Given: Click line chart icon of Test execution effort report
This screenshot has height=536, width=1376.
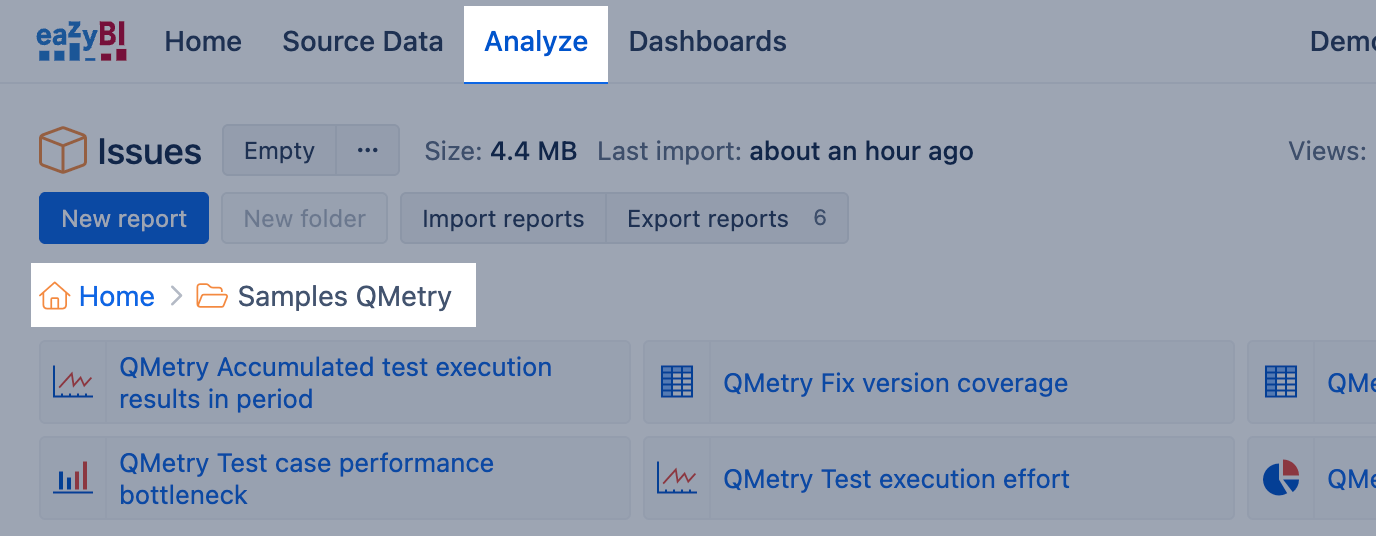Looking at the screenshot, I should pyautogui.click(x=677, y=478).
